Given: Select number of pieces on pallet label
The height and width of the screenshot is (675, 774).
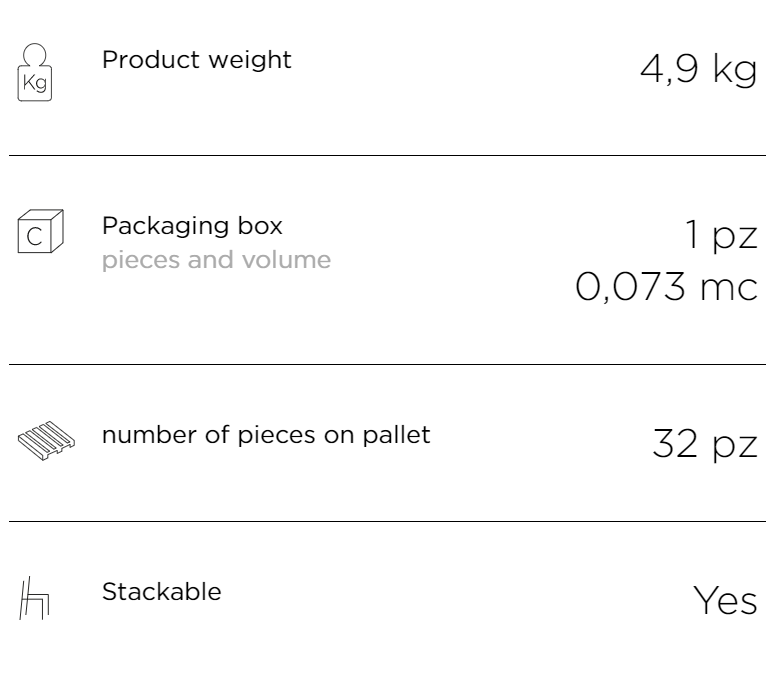Looking at the screenshot, I should click(266, 436).
